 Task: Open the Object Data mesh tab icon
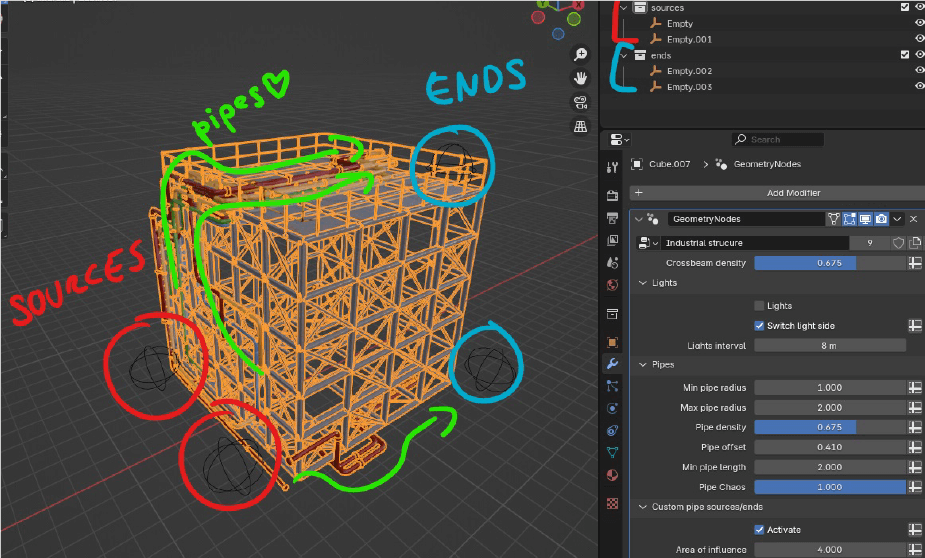(x=612, y=452)
